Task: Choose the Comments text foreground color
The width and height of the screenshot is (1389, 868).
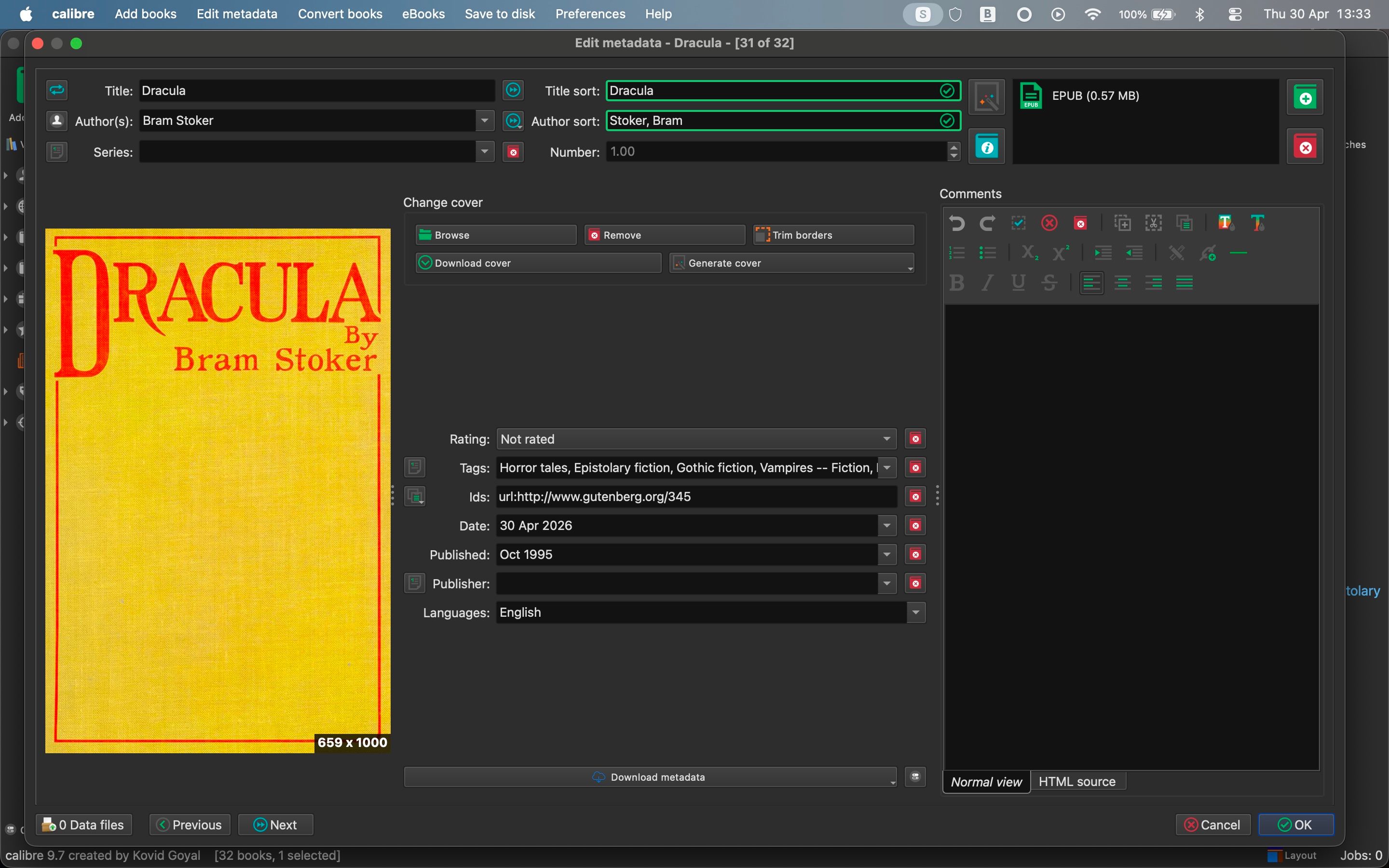Action: point(1257,223)
